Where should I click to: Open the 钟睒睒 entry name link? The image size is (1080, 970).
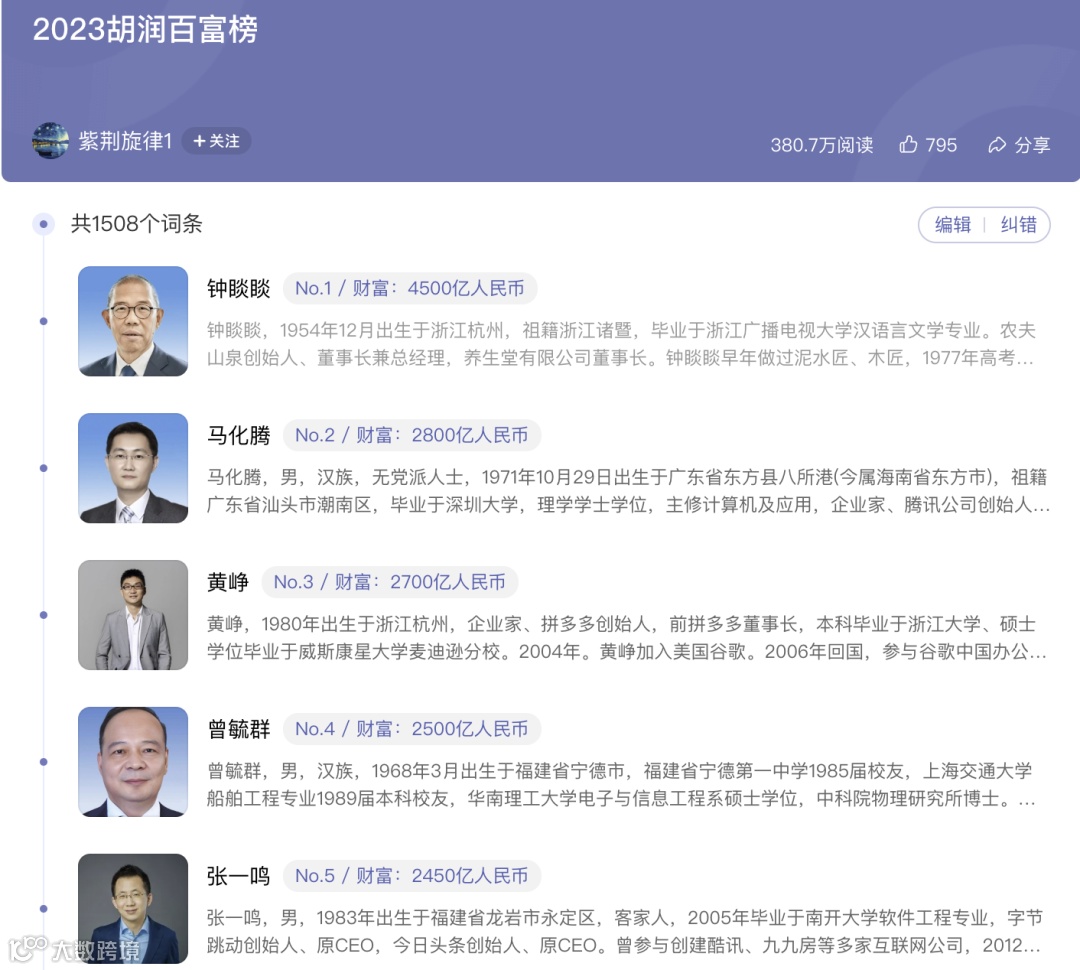[x=238, y=288]
